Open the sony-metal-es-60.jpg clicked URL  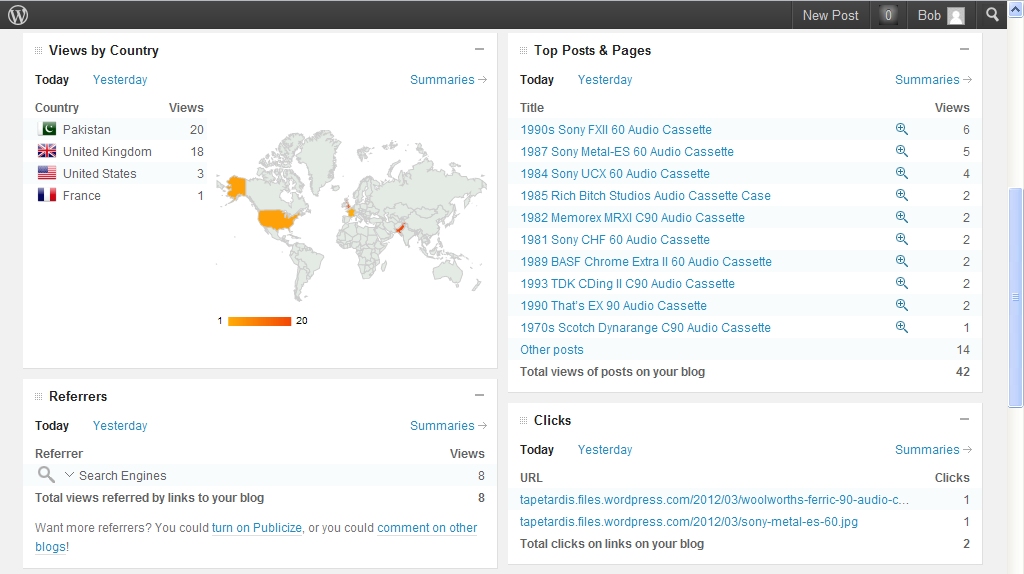point(689,522)
